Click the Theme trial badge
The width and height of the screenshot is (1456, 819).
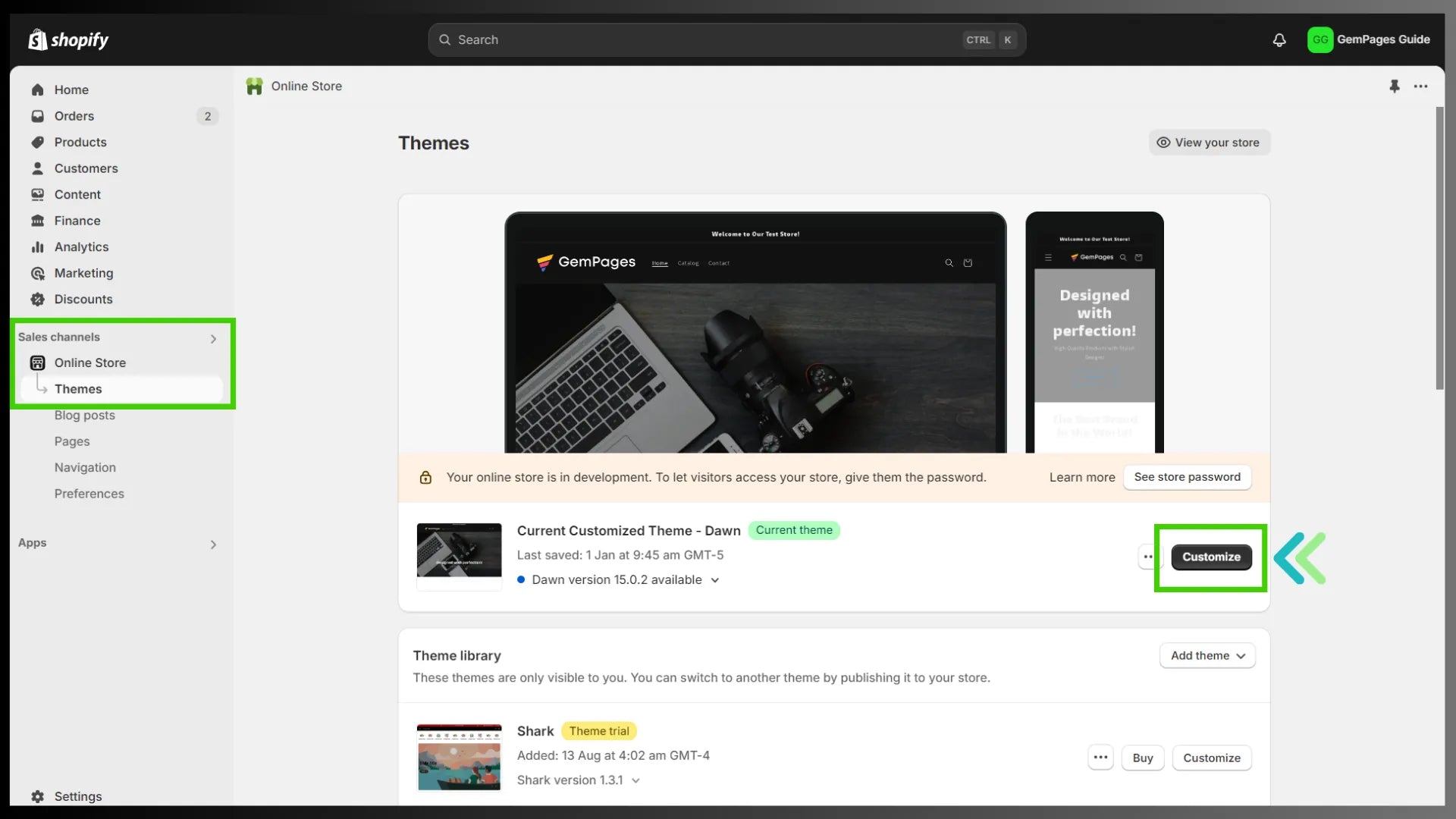(599, 731)
